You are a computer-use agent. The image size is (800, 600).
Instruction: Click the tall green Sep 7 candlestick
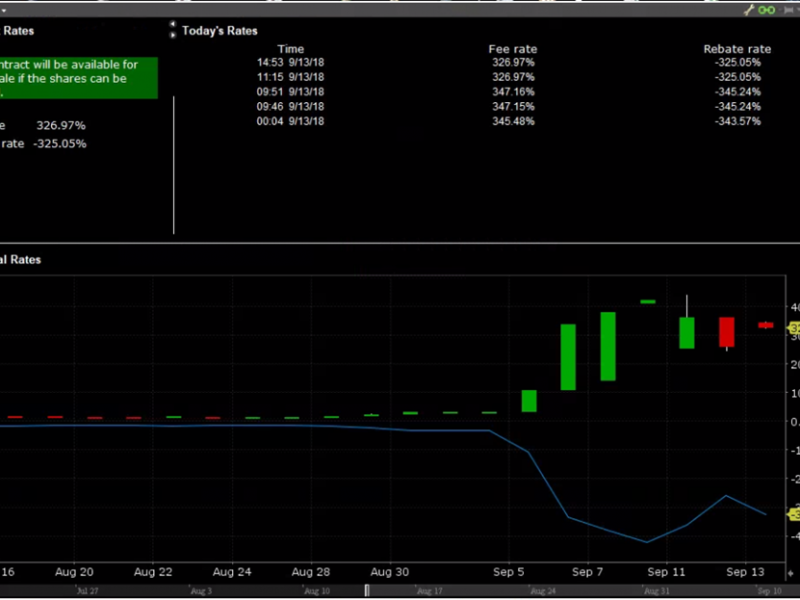point(607,346)
